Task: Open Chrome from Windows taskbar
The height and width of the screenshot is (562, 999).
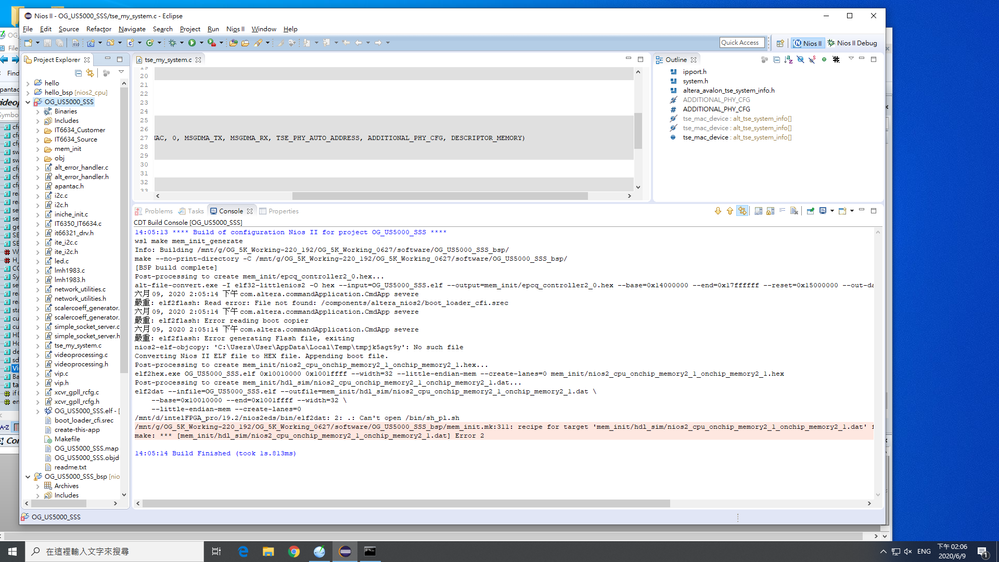Action: point(294,551)
